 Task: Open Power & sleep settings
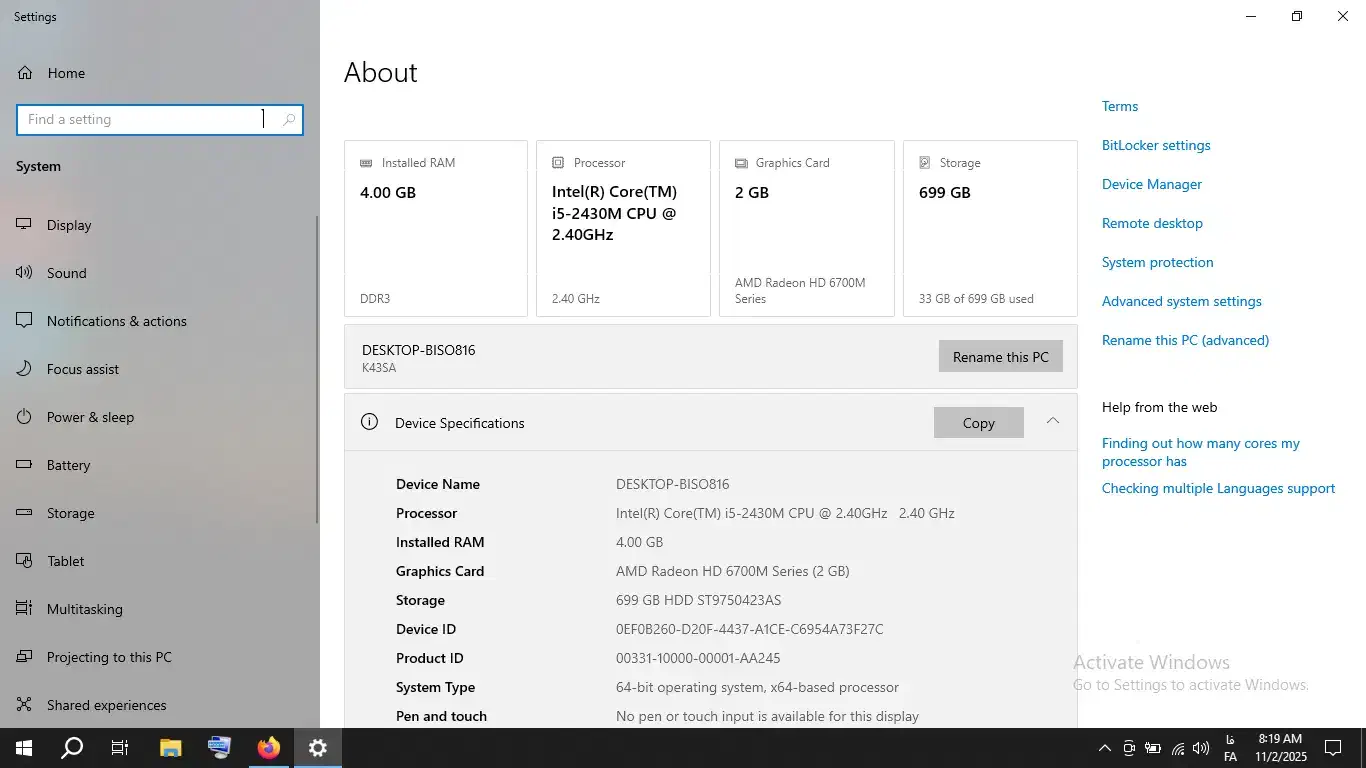tap(90, 417)
